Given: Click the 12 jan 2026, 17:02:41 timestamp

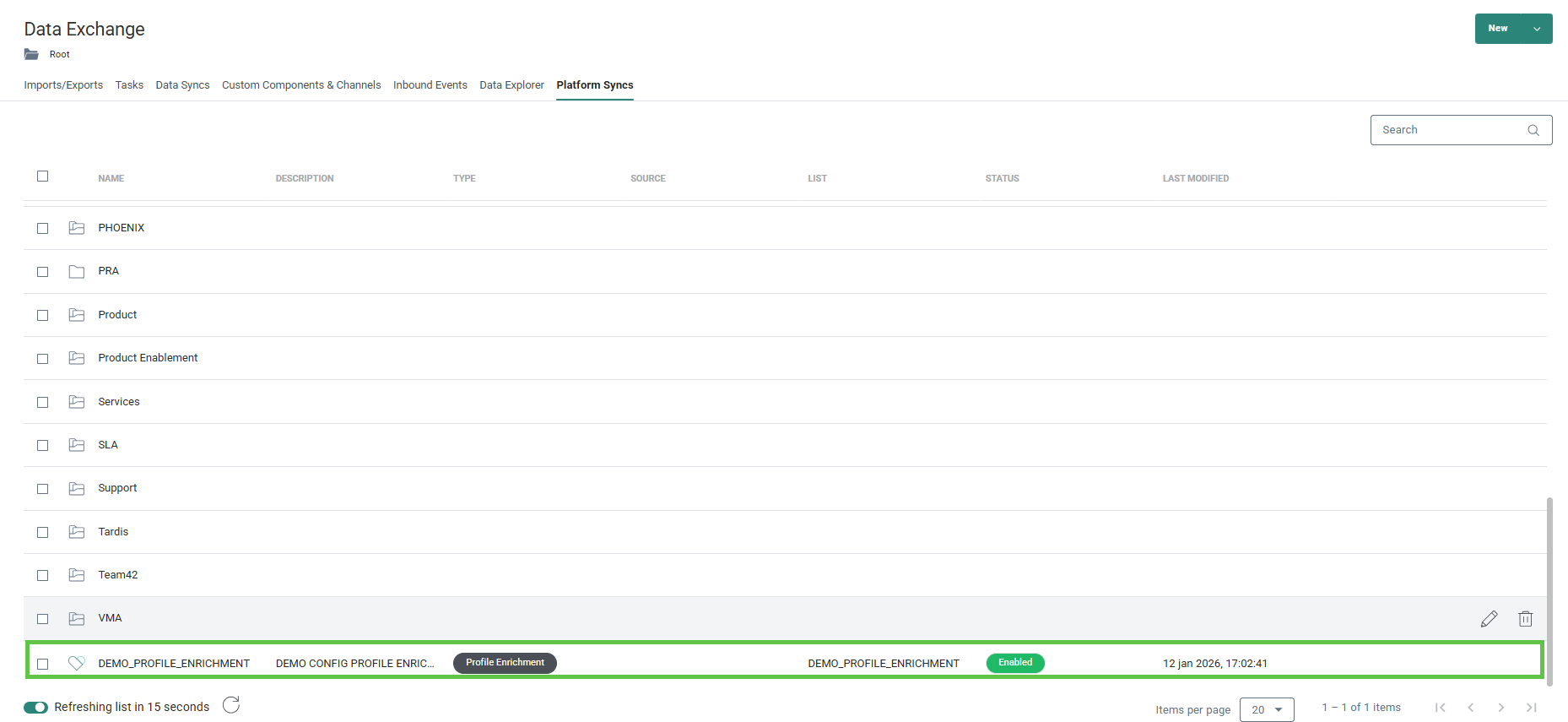Looking at the screenshot, I should click(1214, 664).
